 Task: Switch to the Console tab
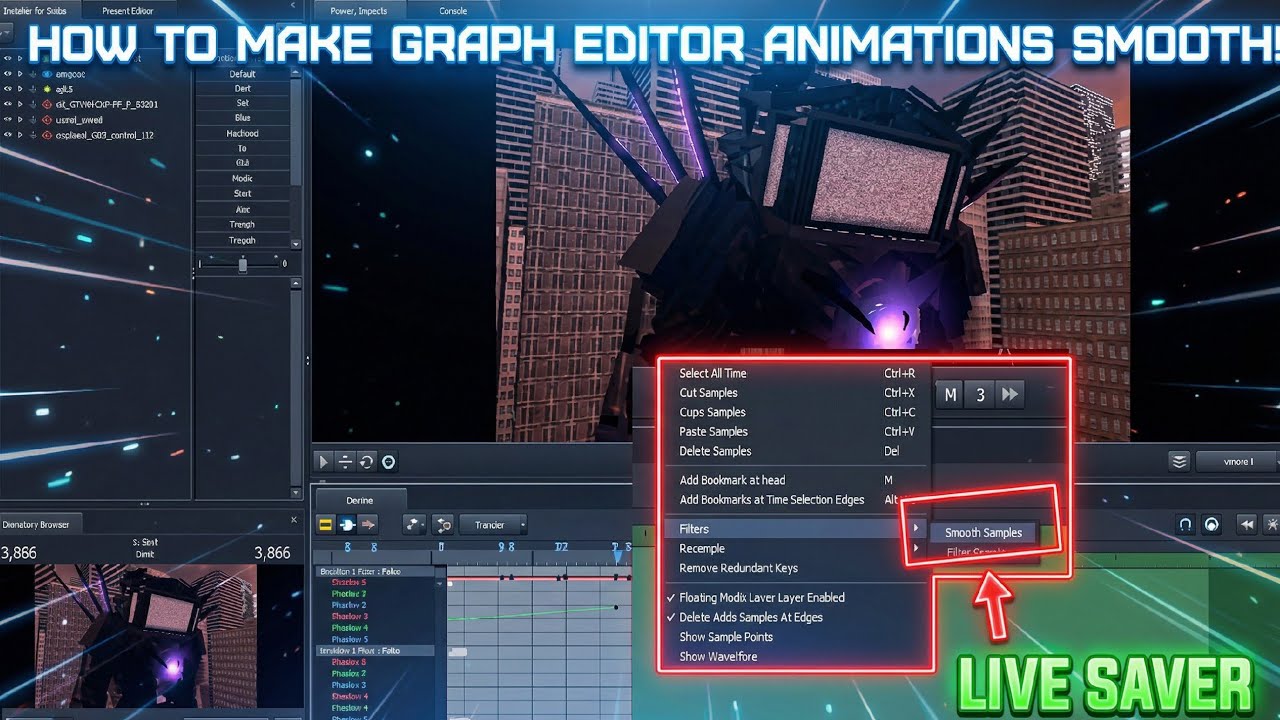pyautogui.click(x=453, y=11)
